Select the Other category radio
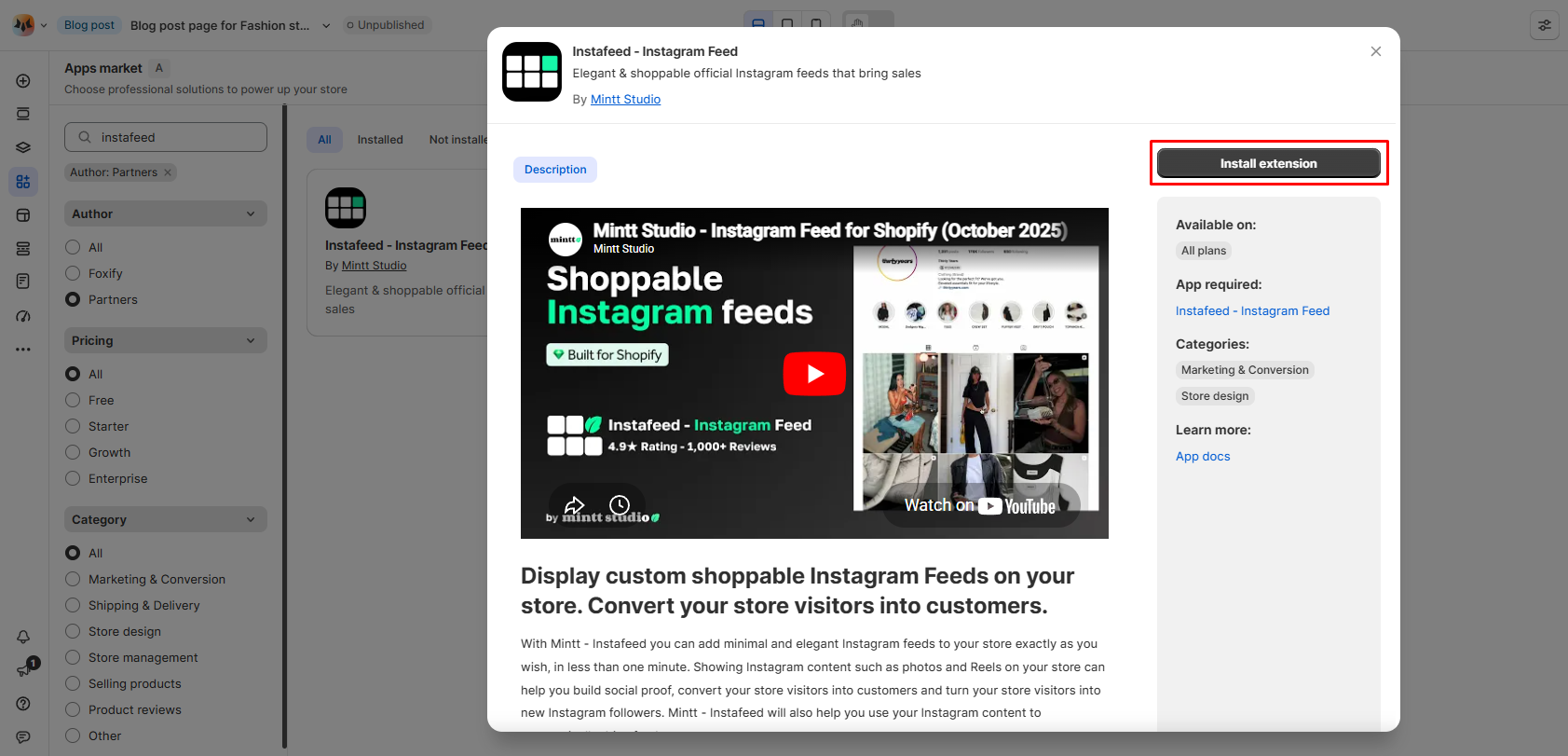Screen dimensions: 1568x756 point(73,735)
